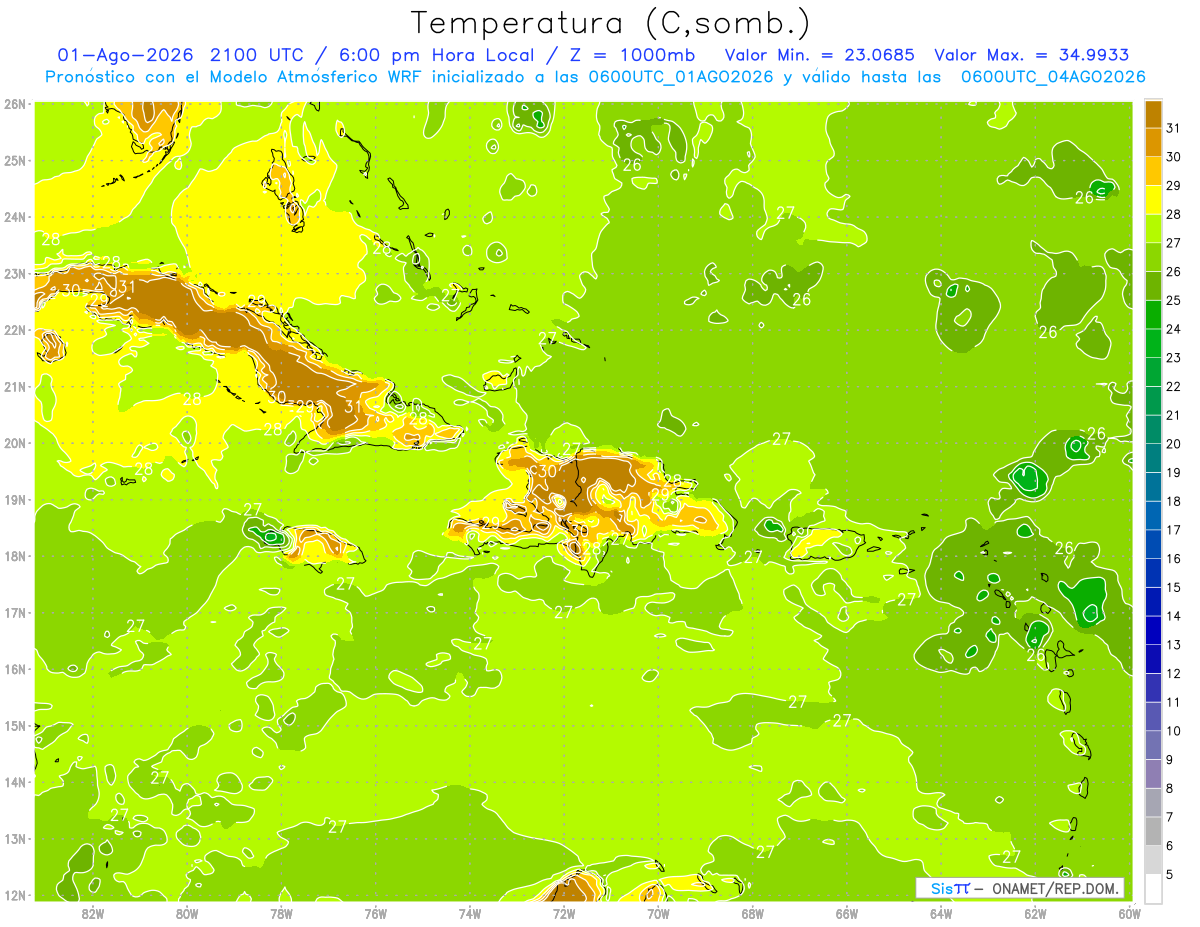
Task: Click the '22N' latitude axis label
Action: (x=15, y=330)
